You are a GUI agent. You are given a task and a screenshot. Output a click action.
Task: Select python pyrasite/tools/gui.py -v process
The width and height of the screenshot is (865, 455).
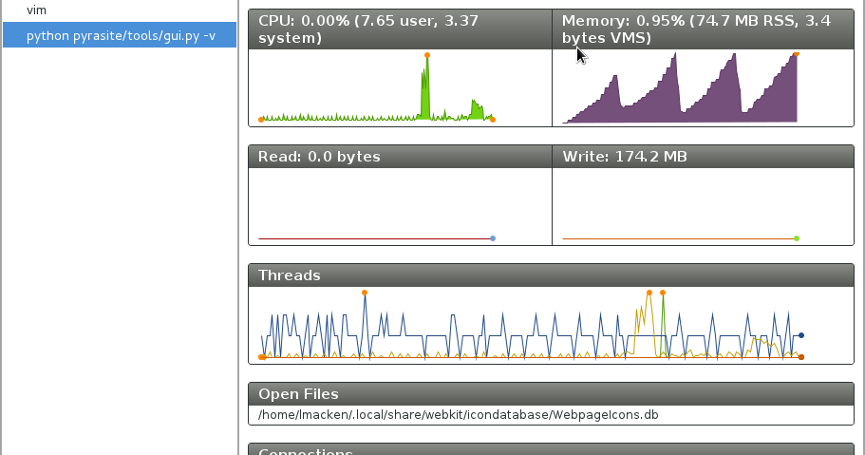(x=119, y=35)
